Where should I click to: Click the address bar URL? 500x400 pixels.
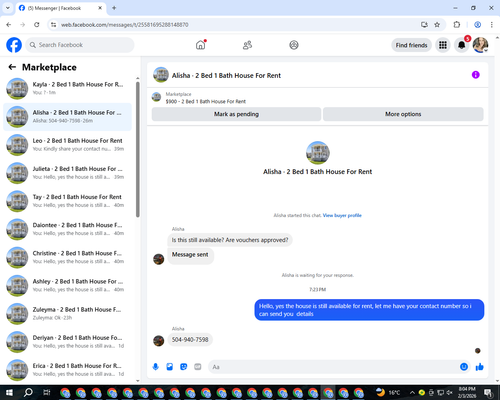tap(125, 25)
